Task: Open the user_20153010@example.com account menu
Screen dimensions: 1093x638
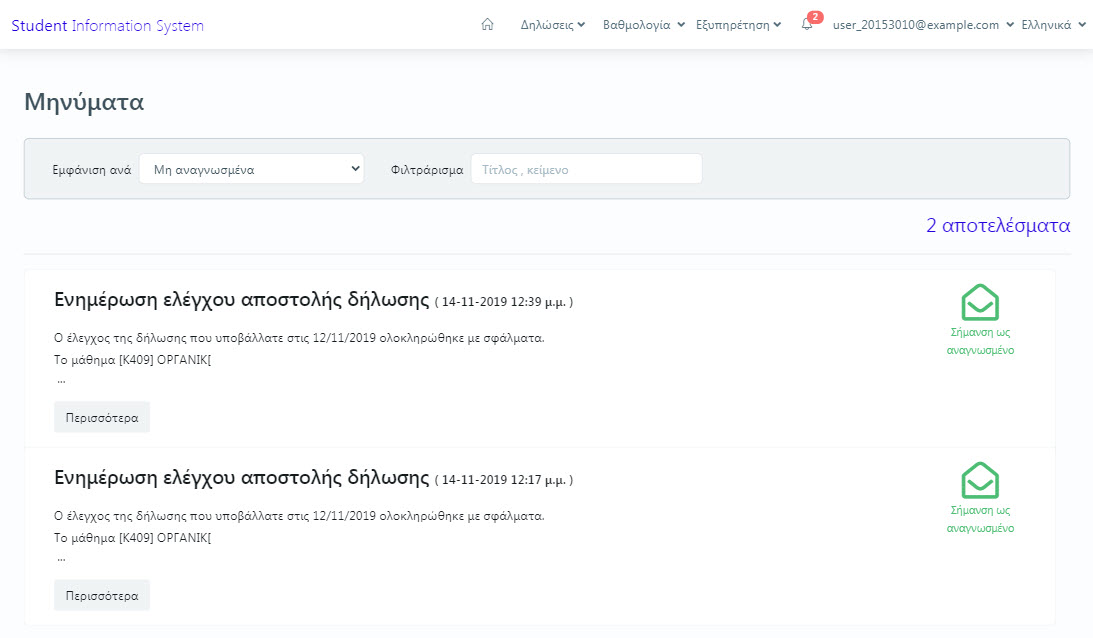Action: [923, 25]
